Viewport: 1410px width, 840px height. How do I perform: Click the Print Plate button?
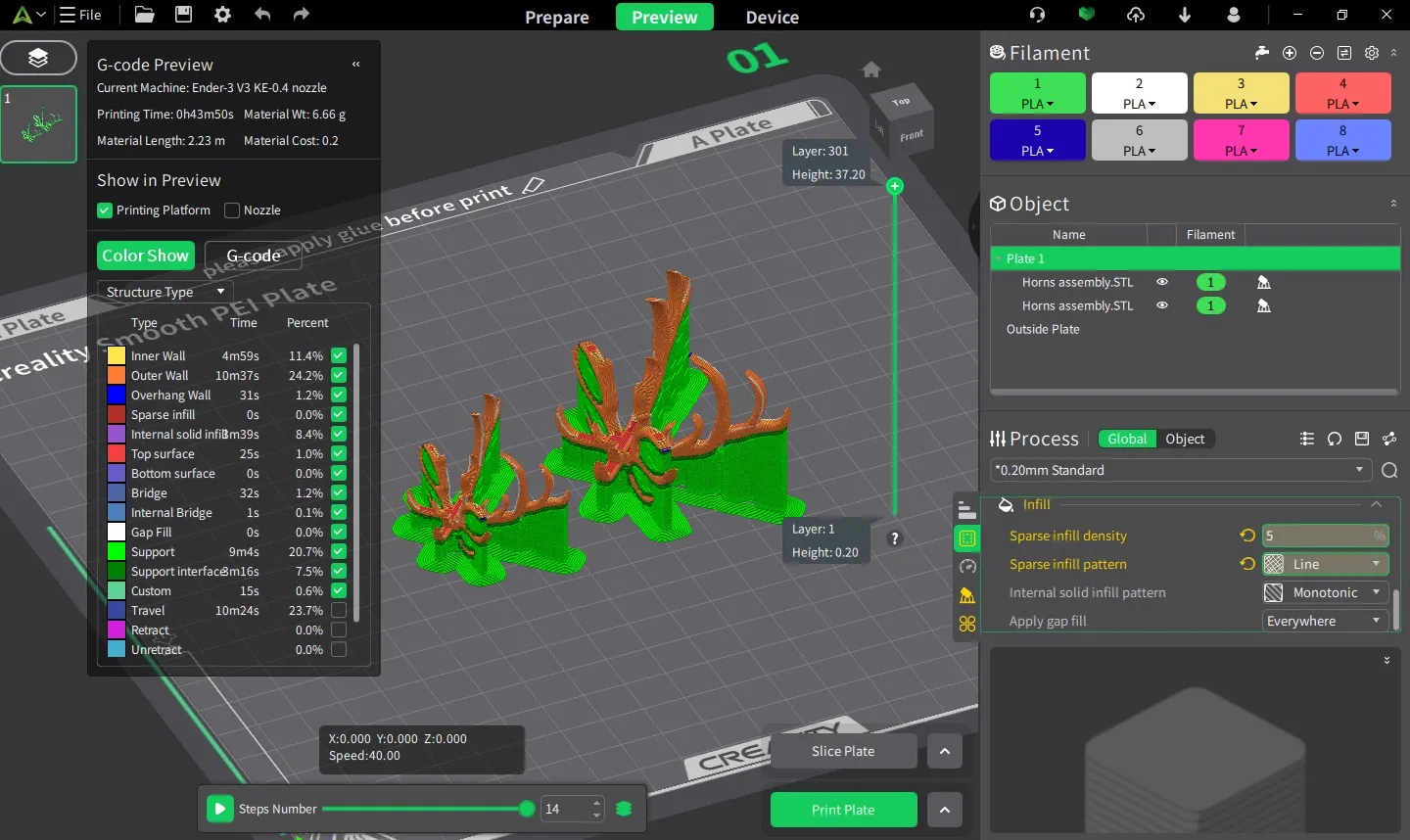843,810
